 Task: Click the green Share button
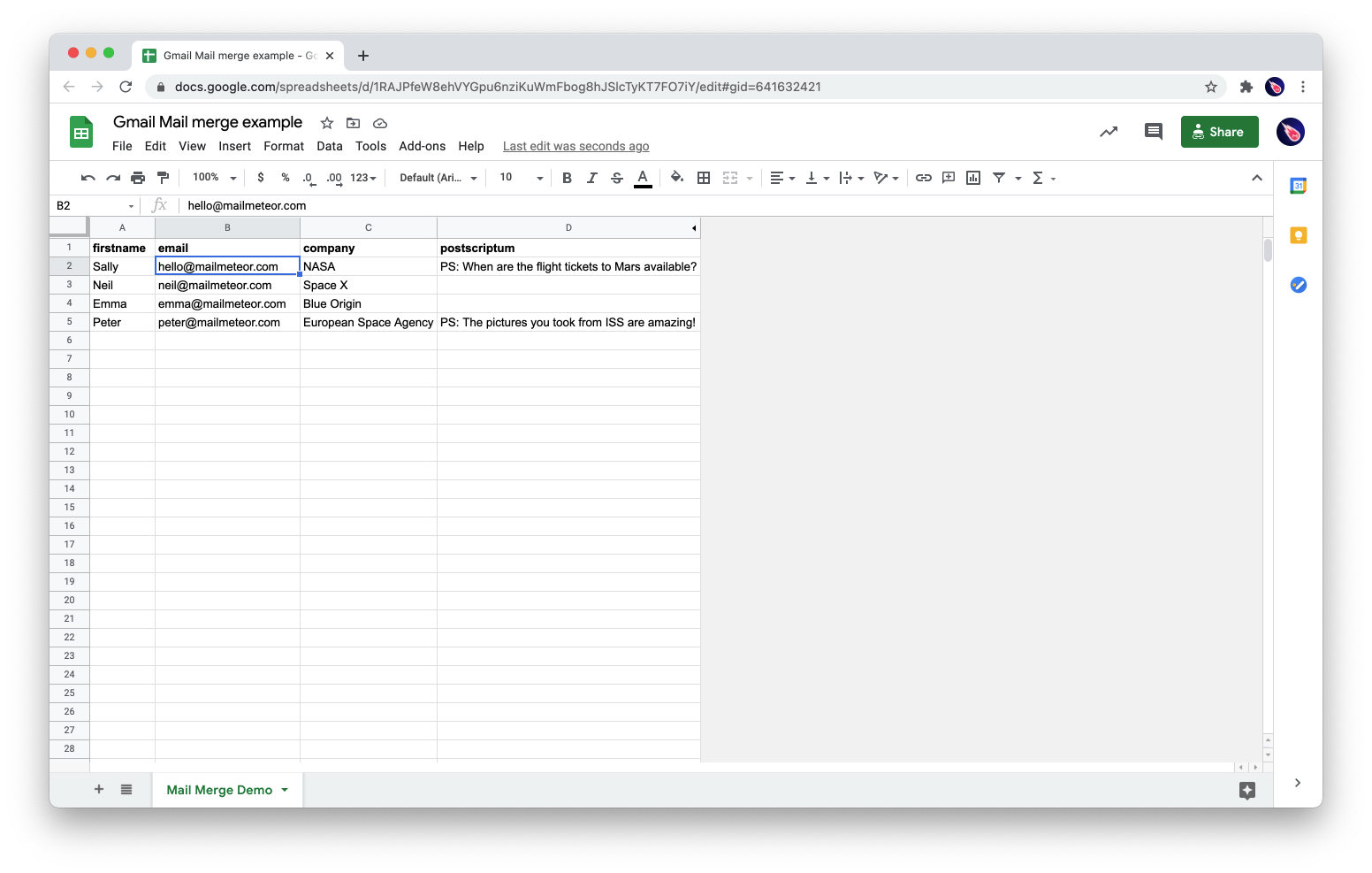tap(1219, 132)
